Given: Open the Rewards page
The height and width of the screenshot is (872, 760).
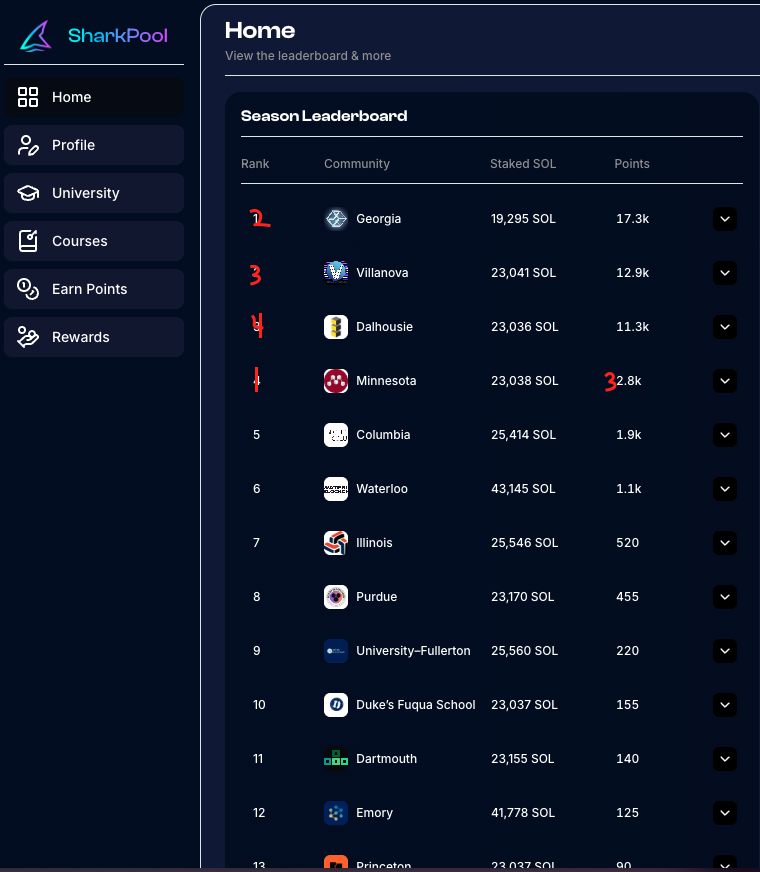Looking at the screenshot, I should point(94,337).
